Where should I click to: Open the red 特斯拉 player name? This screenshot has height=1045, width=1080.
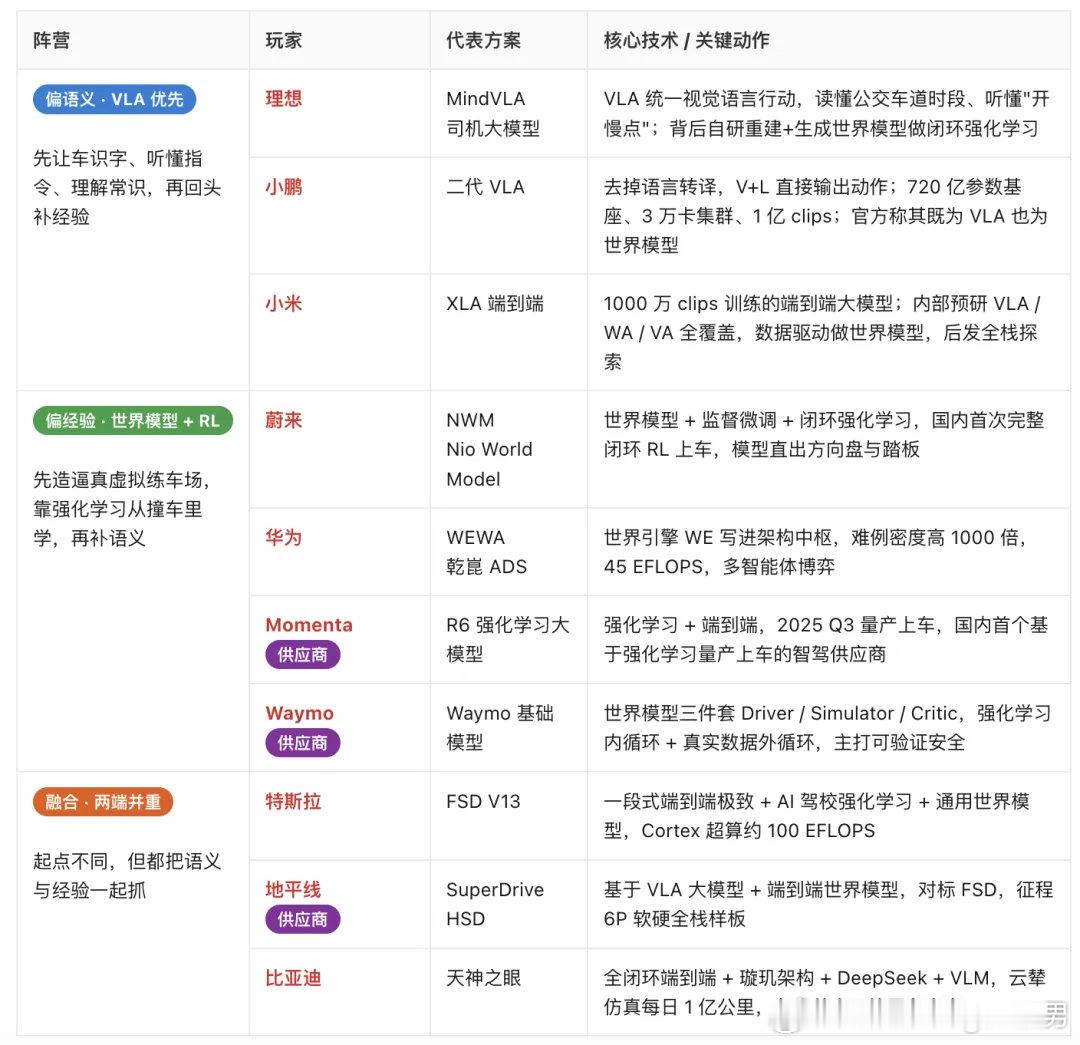[x=293, y=801]
